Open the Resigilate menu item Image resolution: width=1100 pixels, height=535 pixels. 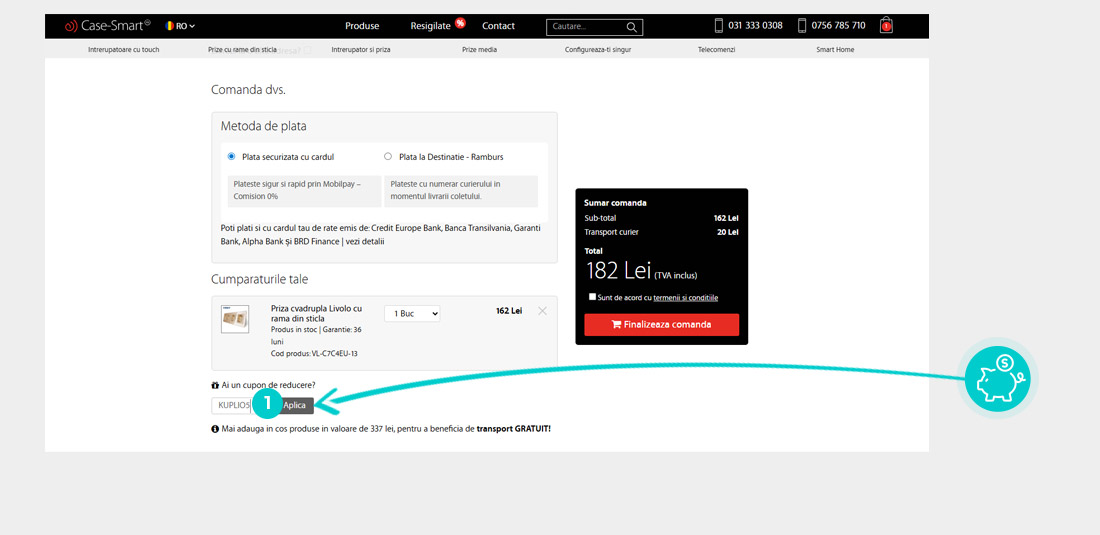430,26
